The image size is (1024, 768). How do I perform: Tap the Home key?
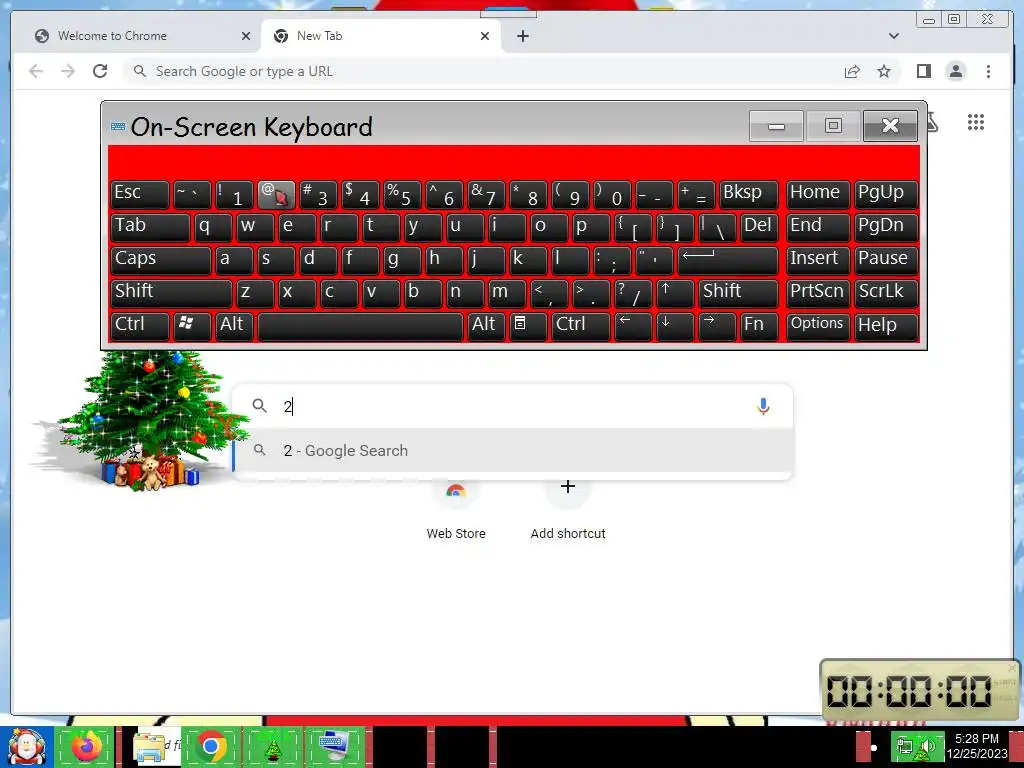pos(817,195)
